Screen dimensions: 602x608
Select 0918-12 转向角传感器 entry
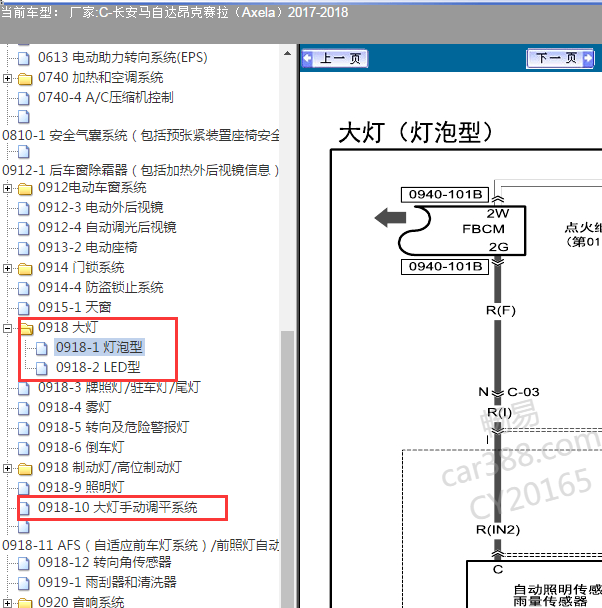(105, 562)
